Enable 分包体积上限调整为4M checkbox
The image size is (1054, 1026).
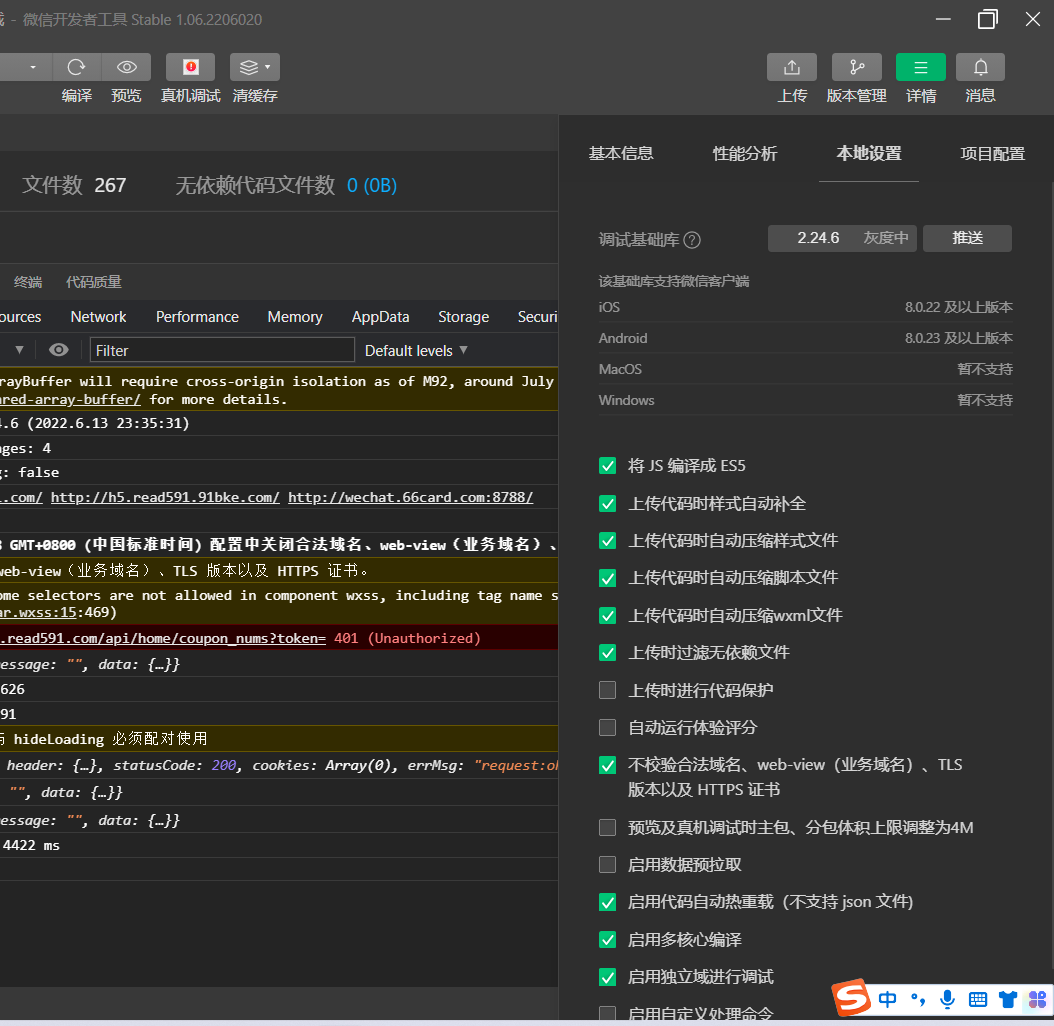[x=608, y=827]
